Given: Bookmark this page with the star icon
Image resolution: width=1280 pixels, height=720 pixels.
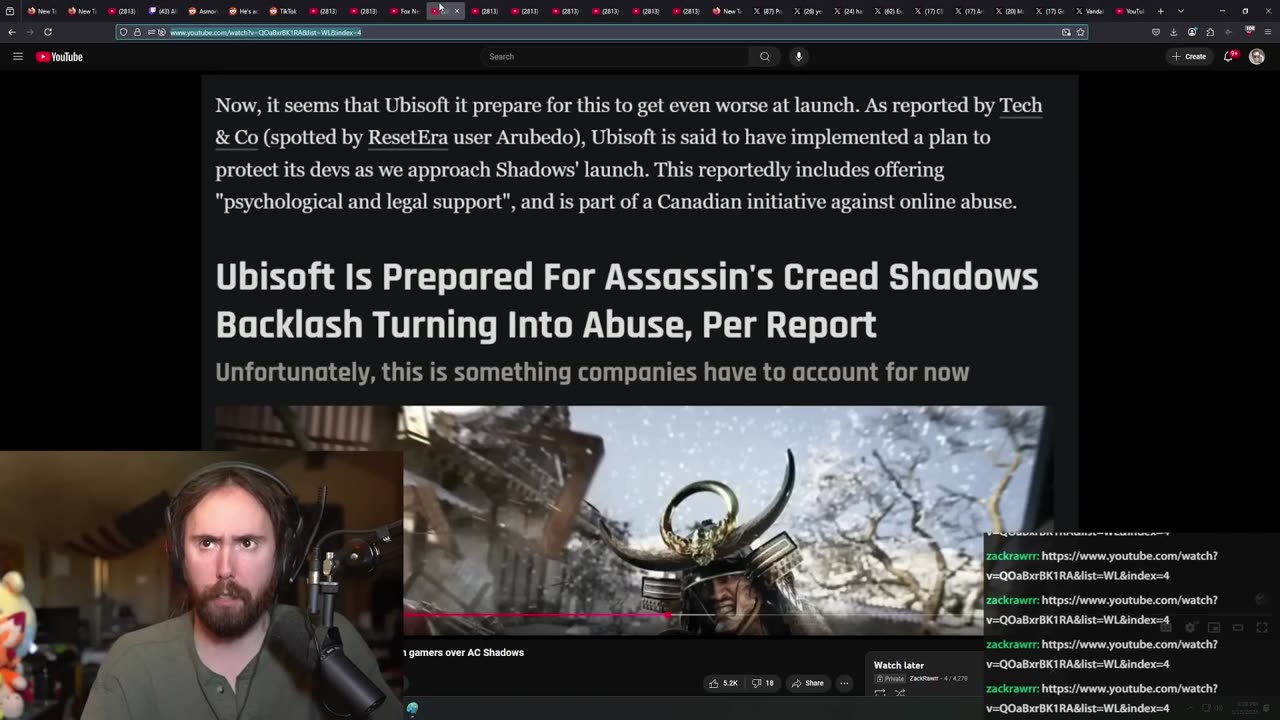Looking at the screenshot, I should tap(1080, 32).
